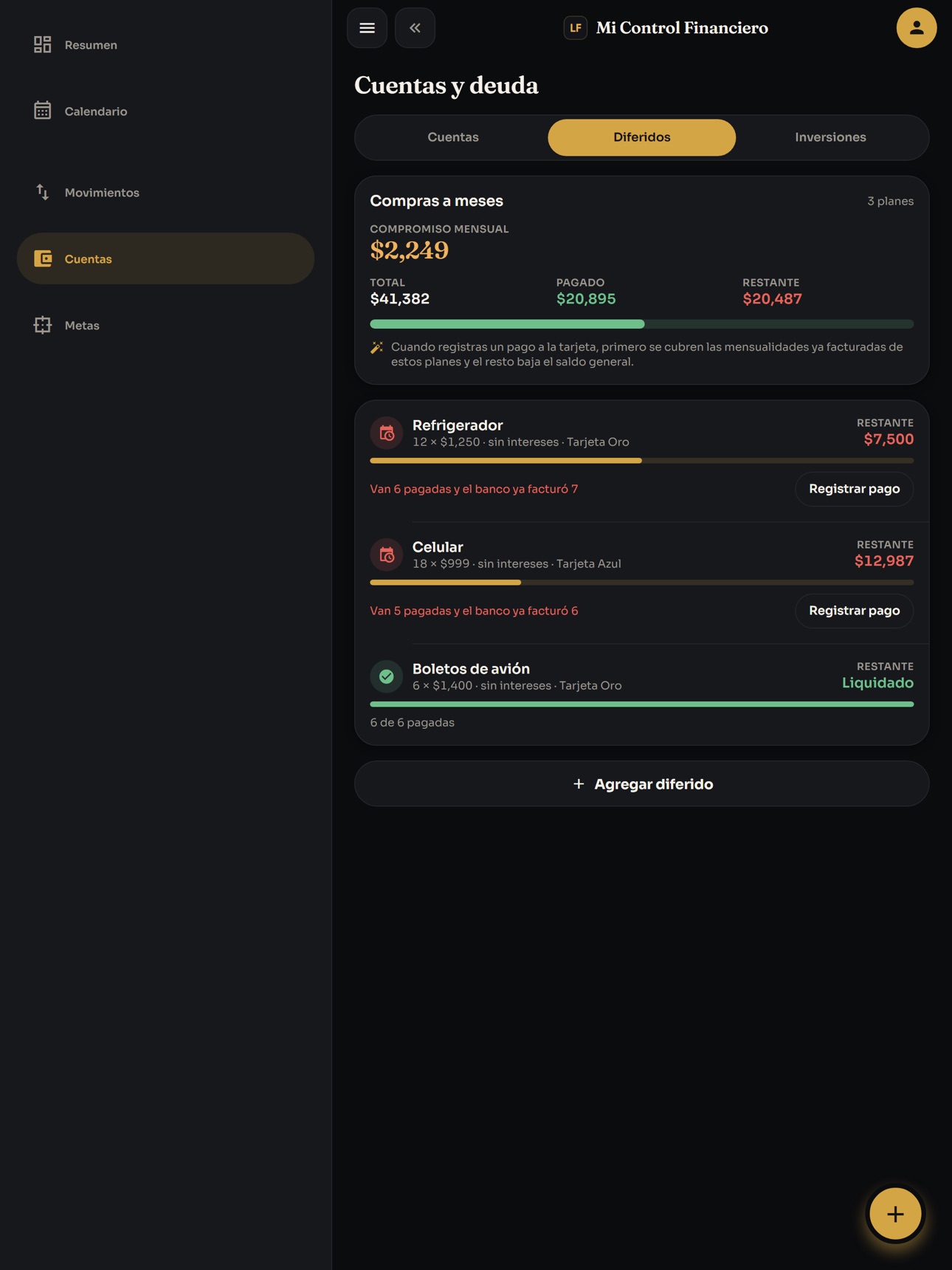The image size is (952, 1270).
Task: Click Agregar diferido button
Action: click(641, 784)
